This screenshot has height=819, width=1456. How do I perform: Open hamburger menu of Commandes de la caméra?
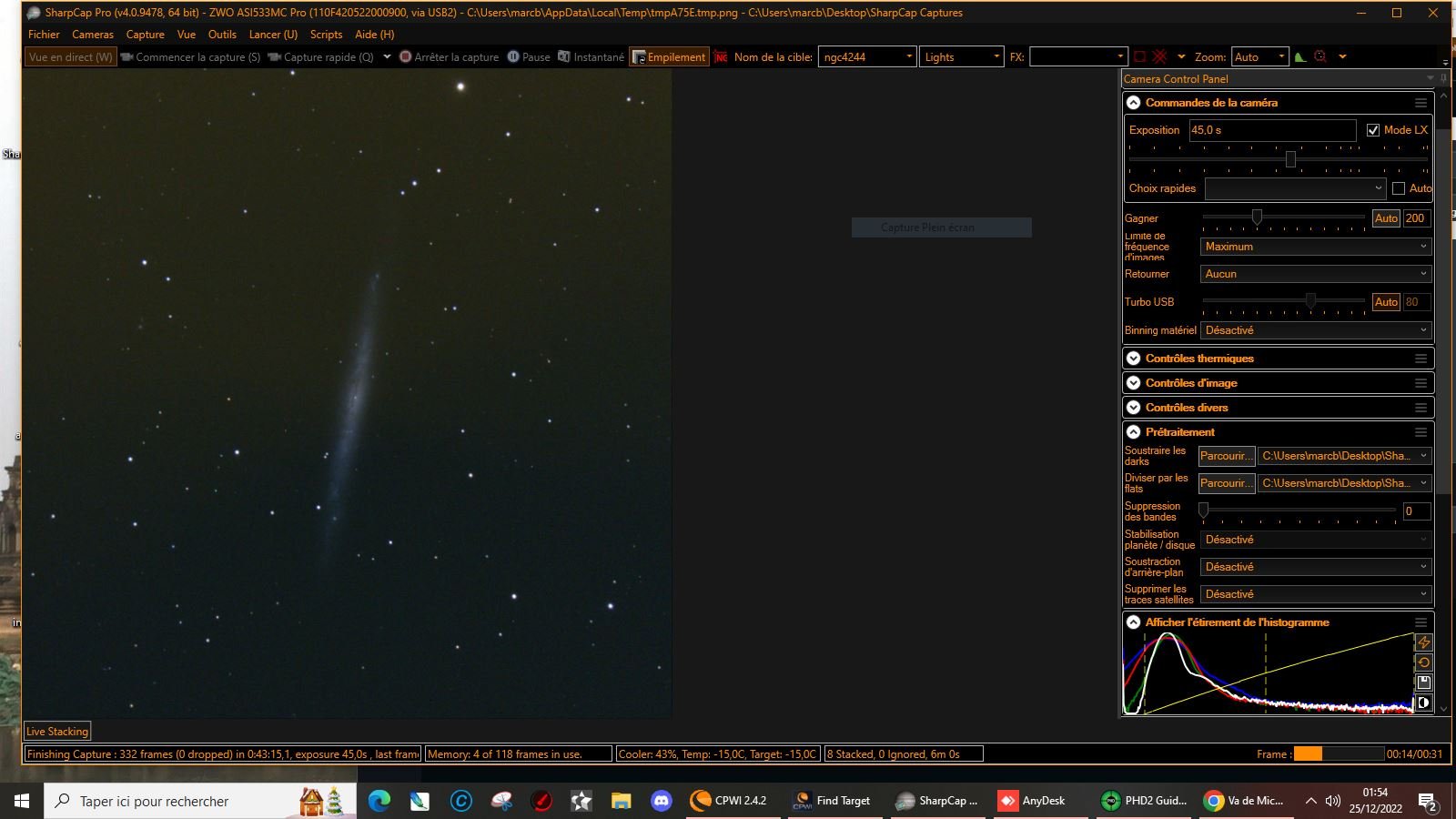[x=1421, y=103]
